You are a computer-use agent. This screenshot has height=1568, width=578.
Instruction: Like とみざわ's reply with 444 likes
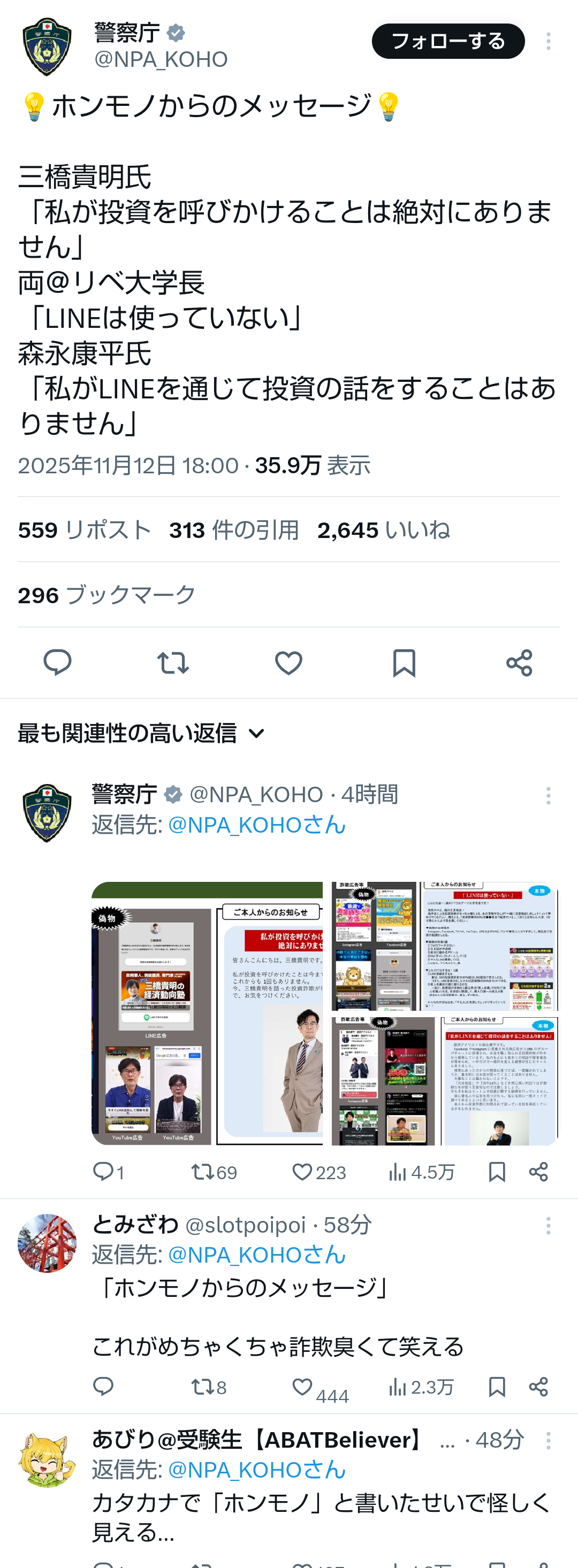coord(320,1389)
